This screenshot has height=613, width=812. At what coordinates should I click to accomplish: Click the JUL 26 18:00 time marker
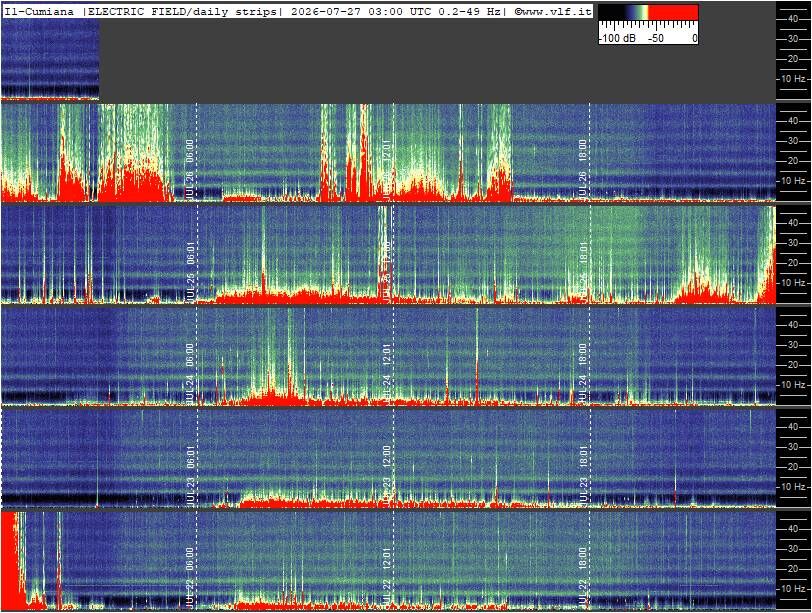[583, 169]
